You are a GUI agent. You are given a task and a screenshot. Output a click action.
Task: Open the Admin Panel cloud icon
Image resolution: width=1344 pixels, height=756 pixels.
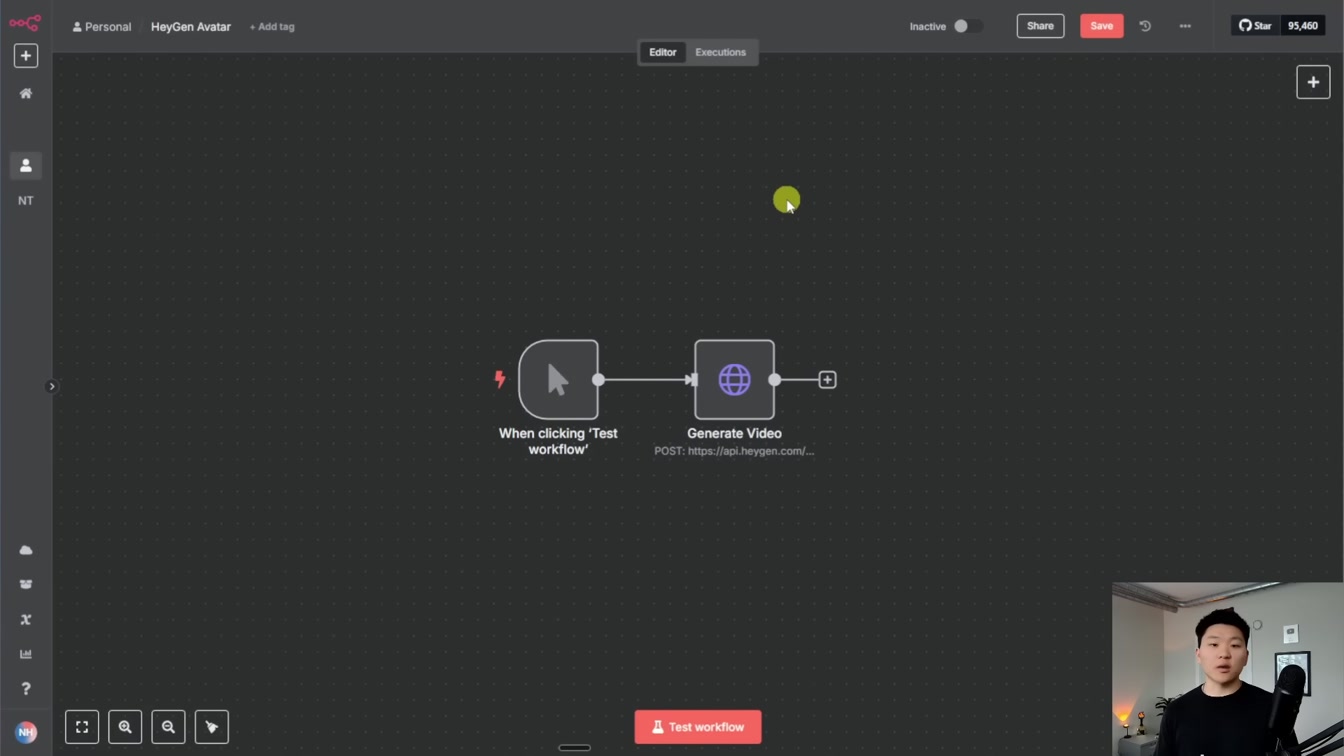click(26, 550)
